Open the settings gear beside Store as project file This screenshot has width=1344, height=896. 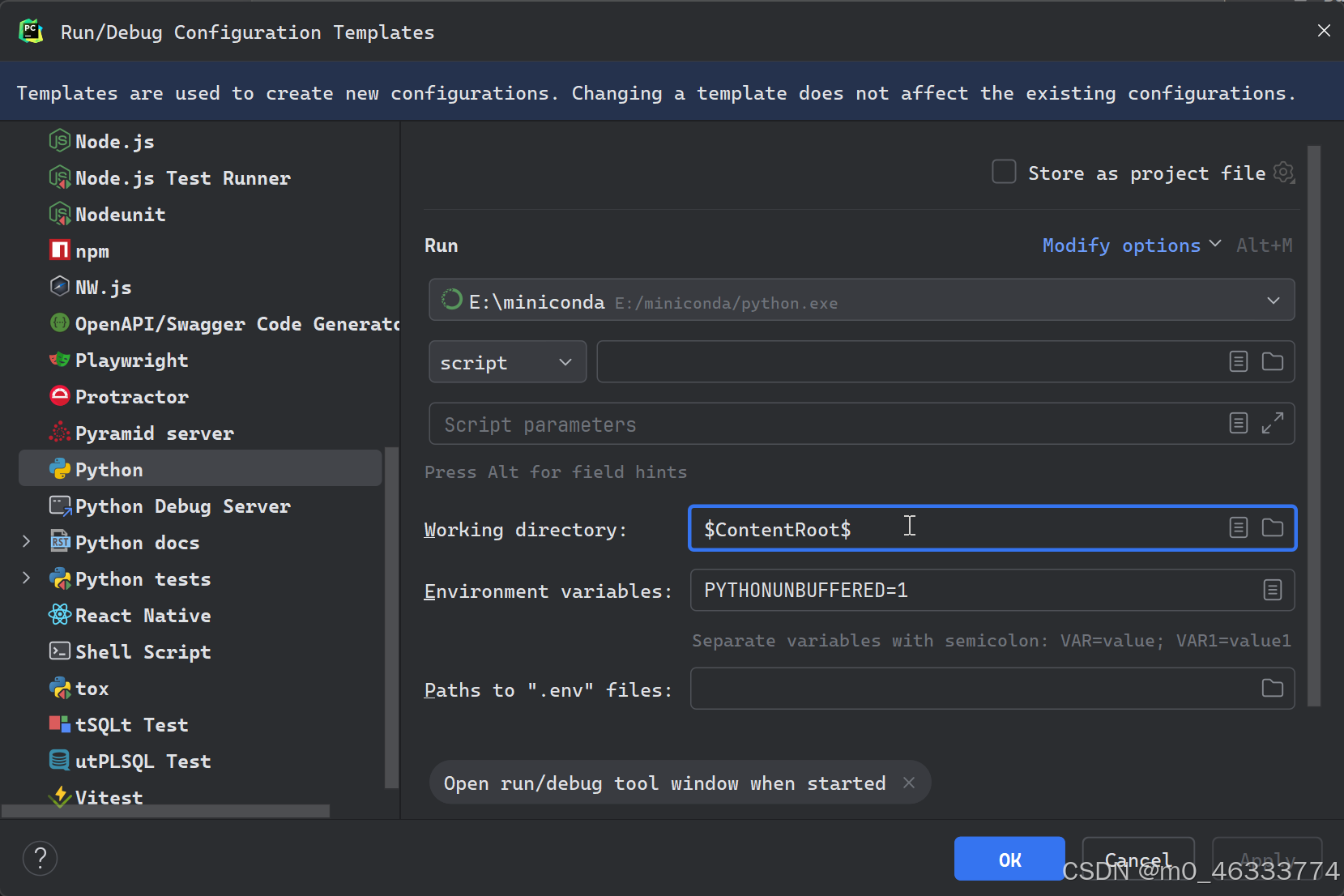click(x=1285, y=172)
